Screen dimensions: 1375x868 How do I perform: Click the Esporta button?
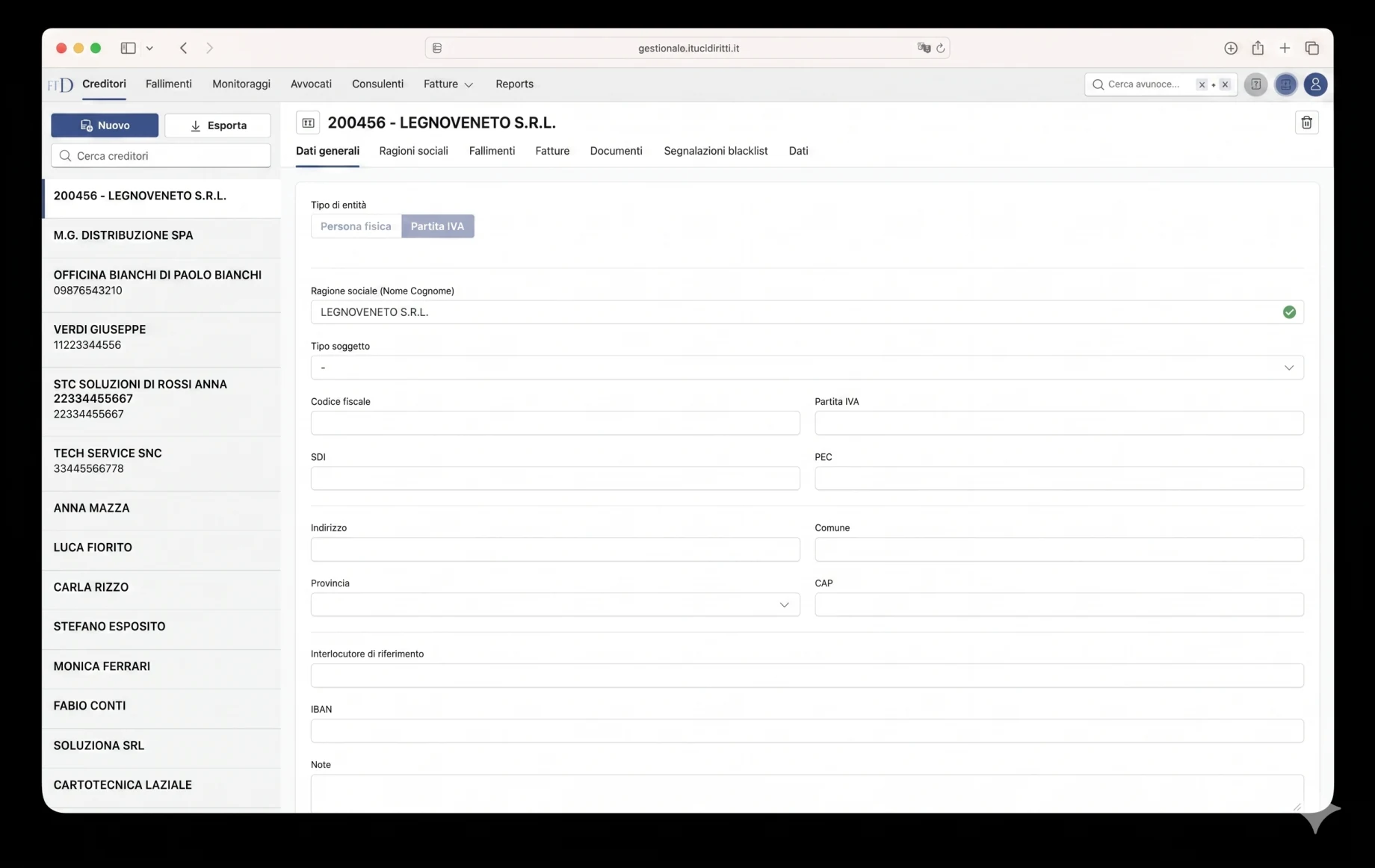pyautogui.click(x=217, y=125)
